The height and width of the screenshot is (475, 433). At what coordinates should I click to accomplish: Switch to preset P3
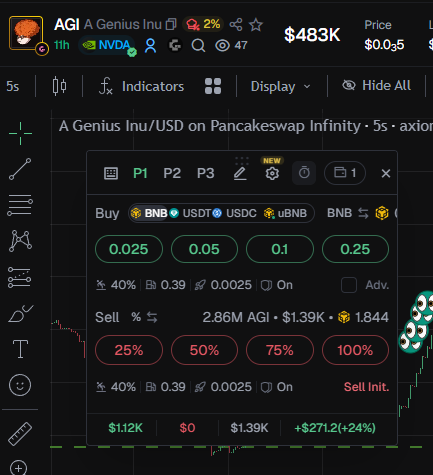point(206,173)
